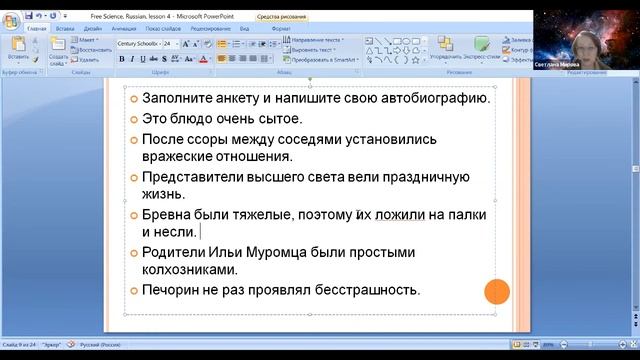Viewport: 640px width, 360px height.
Task: Select the right arrow shape
Action: coord(397,51)
